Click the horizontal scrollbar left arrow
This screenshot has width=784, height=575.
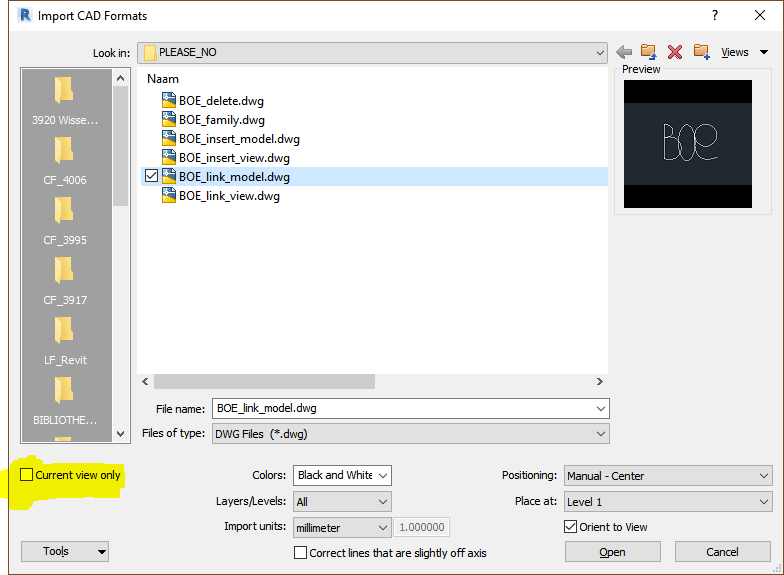click(146, 382)
